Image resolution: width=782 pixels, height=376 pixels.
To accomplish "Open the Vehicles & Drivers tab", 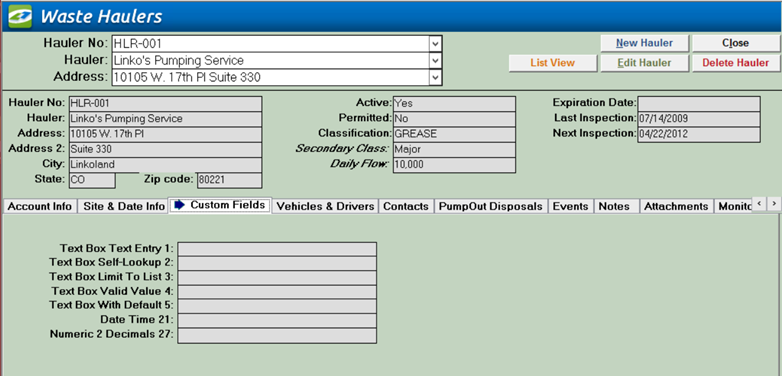I will (x=325, y=206).
